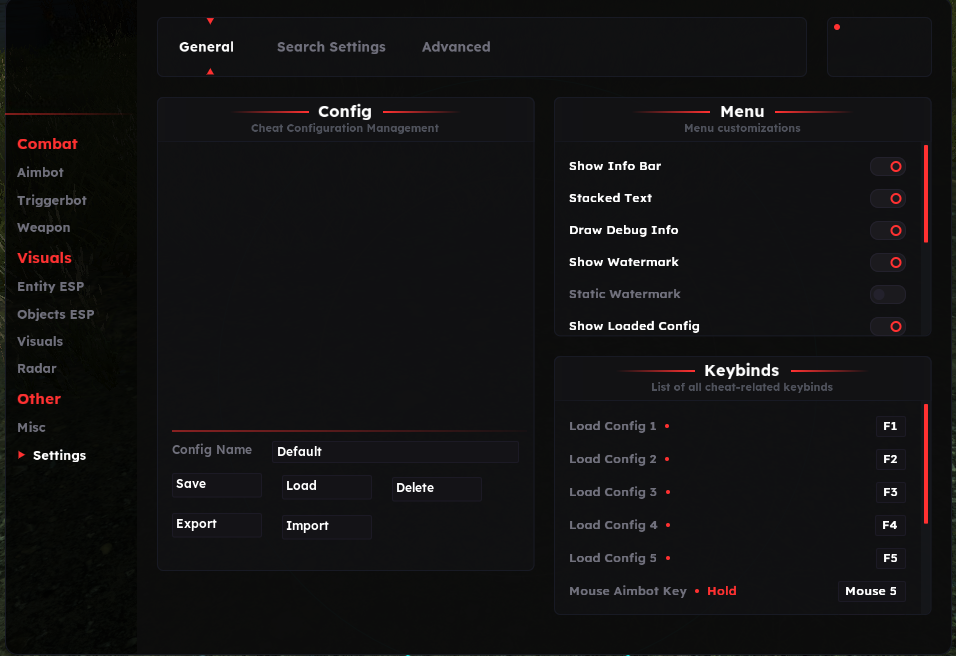This screenshot has height=656, width=956.
Task: Disable the Draw Debug Info toggle
Action: (x=887, y=231)
